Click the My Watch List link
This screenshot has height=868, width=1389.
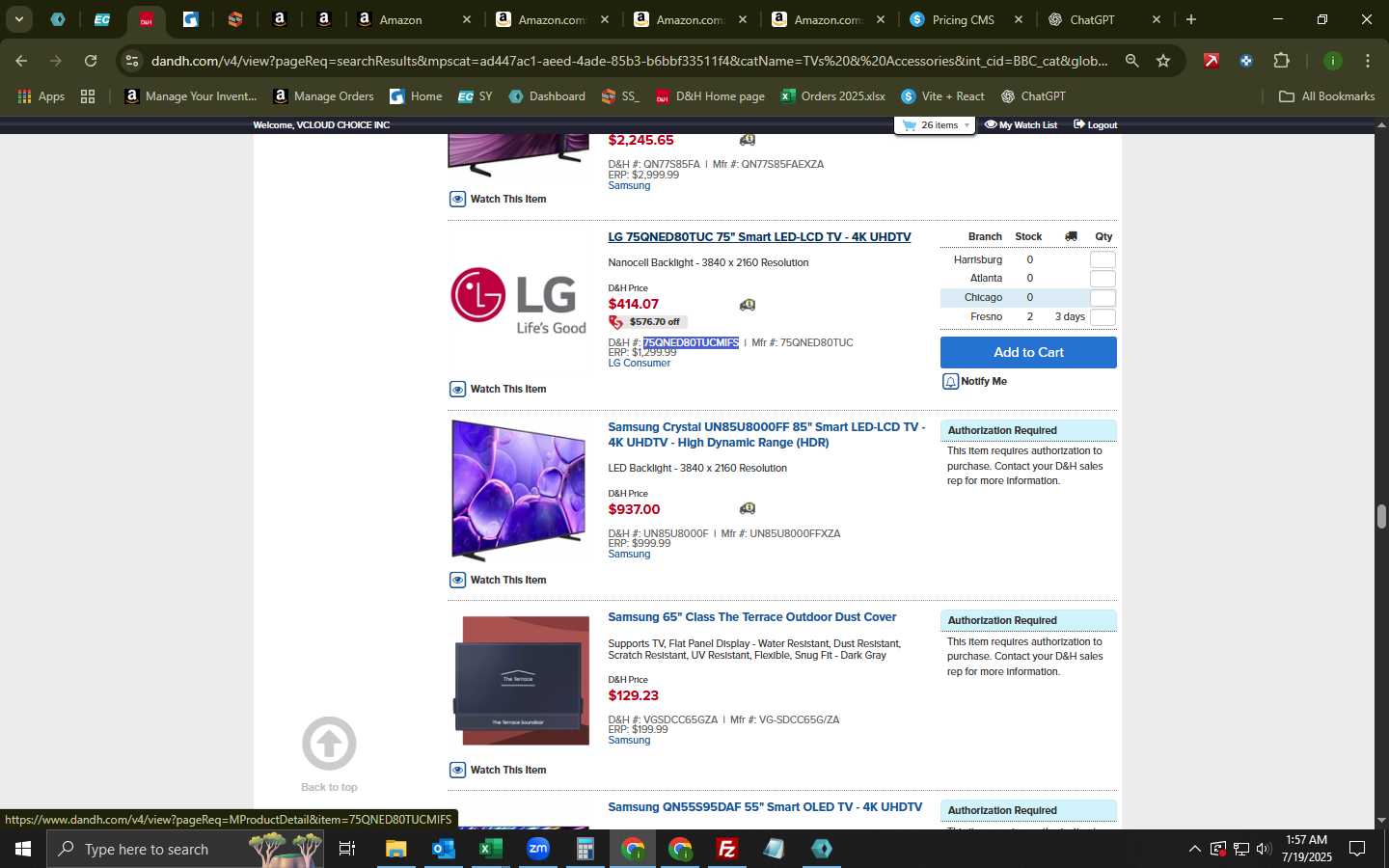[1021, 125]
